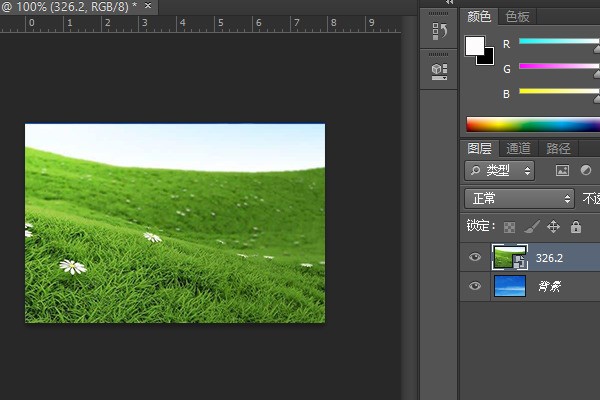Toggle the adjustment layer filter icon
Viewport: 600px width, 400px height.
point(585,170)
